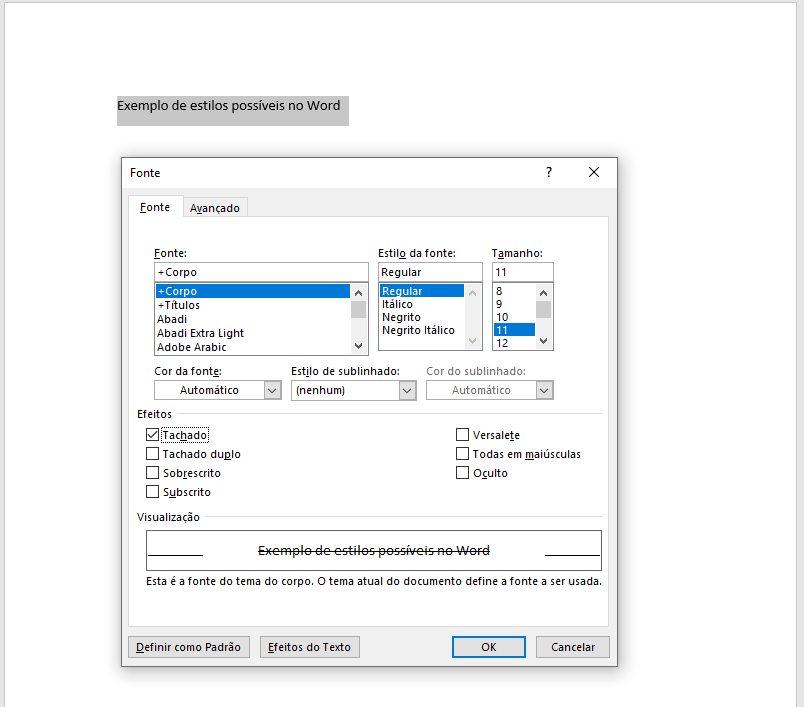The height and width of the screenshot is (707, 804).
Task: Enable the Tachado duplo checkbox
Action: [152, 454]
